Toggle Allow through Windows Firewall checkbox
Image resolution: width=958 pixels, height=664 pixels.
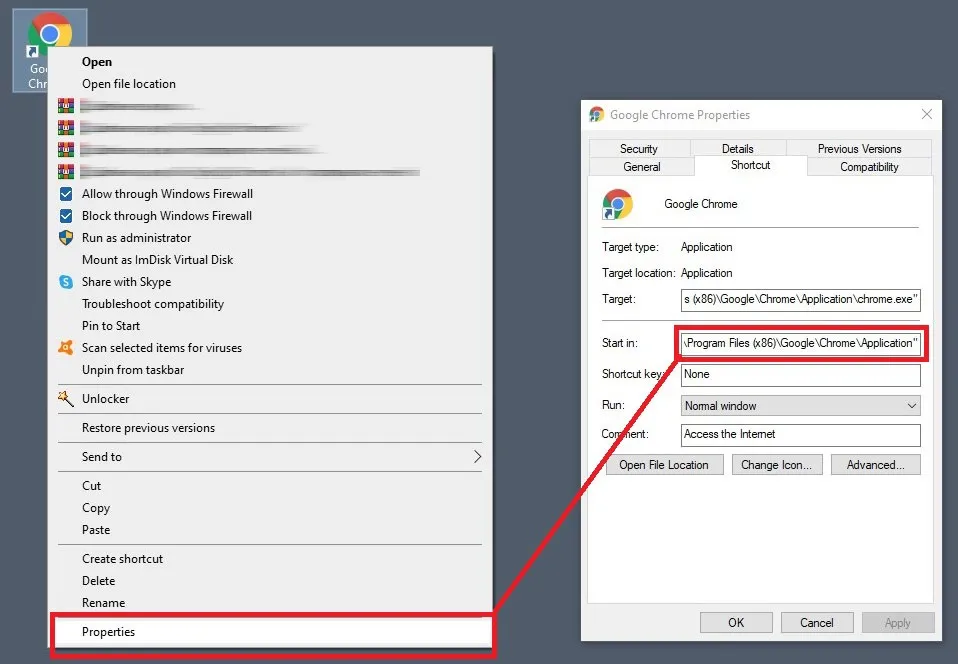(66, 194)
